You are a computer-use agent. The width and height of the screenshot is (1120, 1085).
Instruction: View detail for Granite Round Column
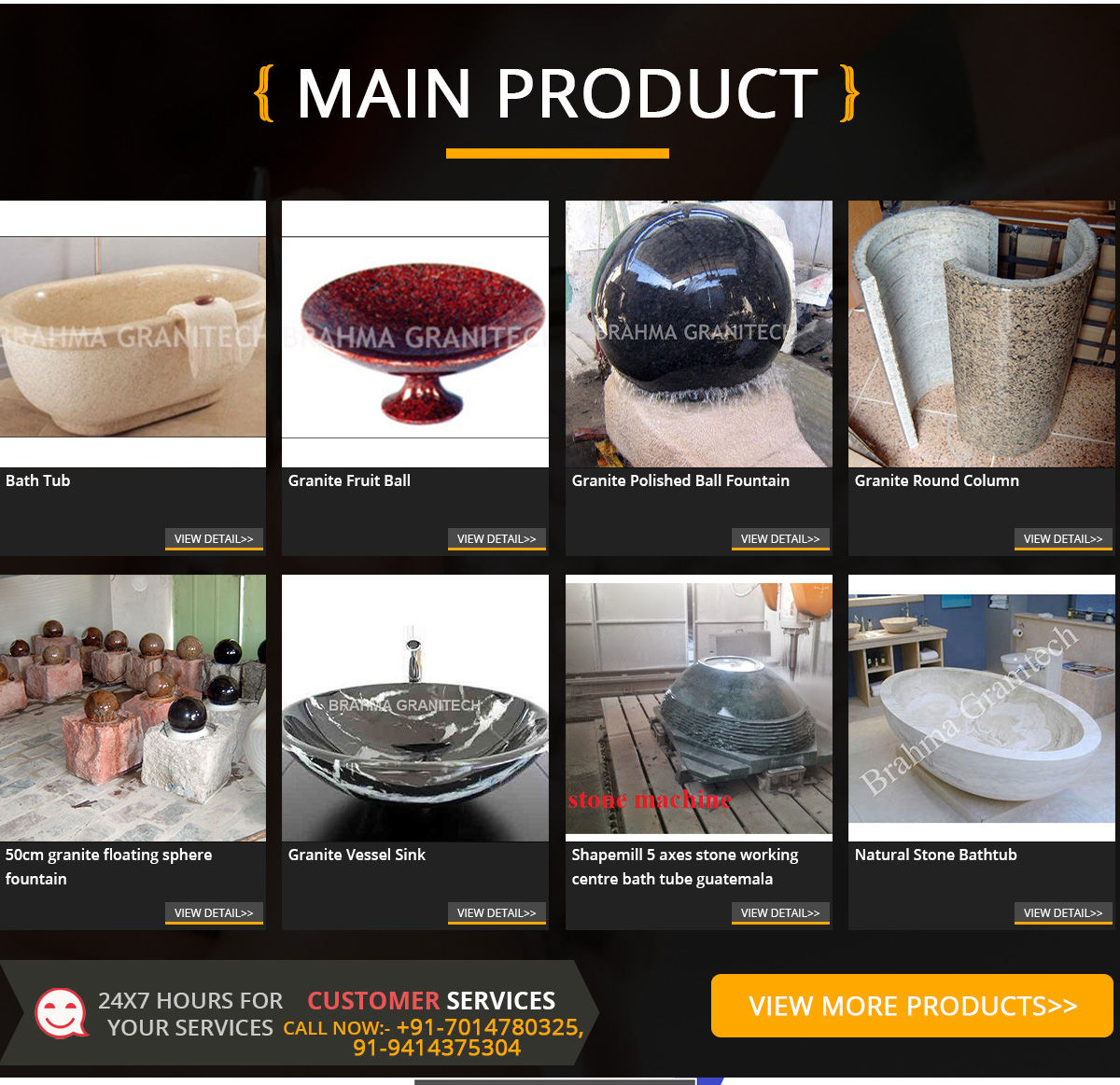click(1063, 539)
